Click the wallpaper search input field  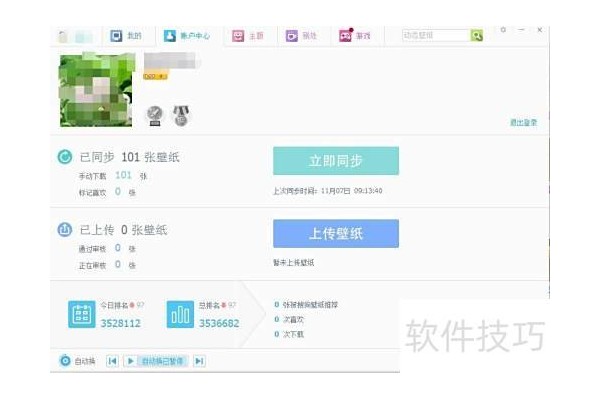point(435,35)
